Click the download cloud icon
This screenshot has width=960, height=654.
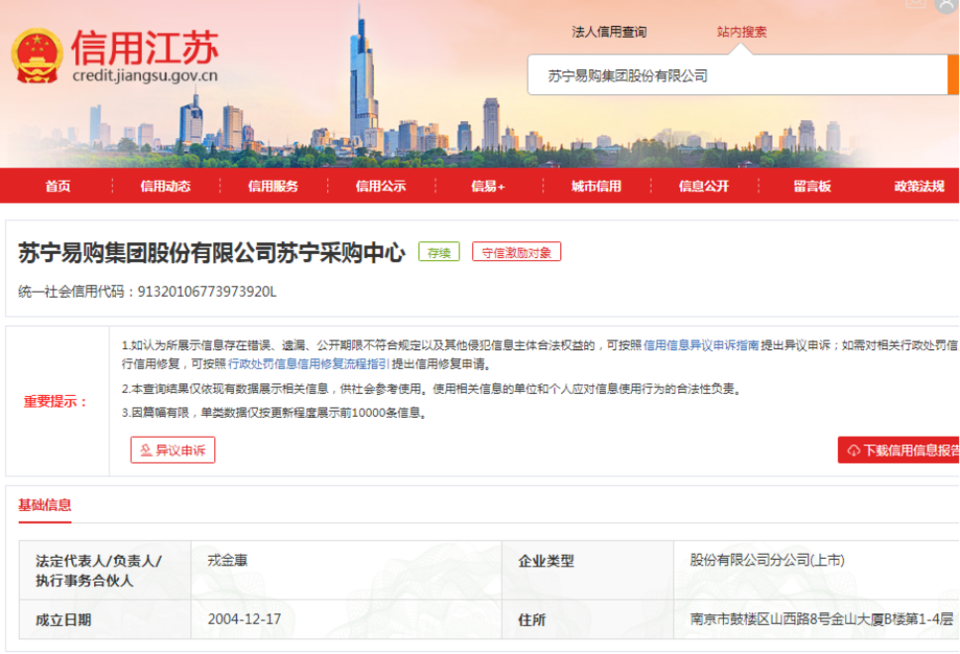(x=853, y=451)
